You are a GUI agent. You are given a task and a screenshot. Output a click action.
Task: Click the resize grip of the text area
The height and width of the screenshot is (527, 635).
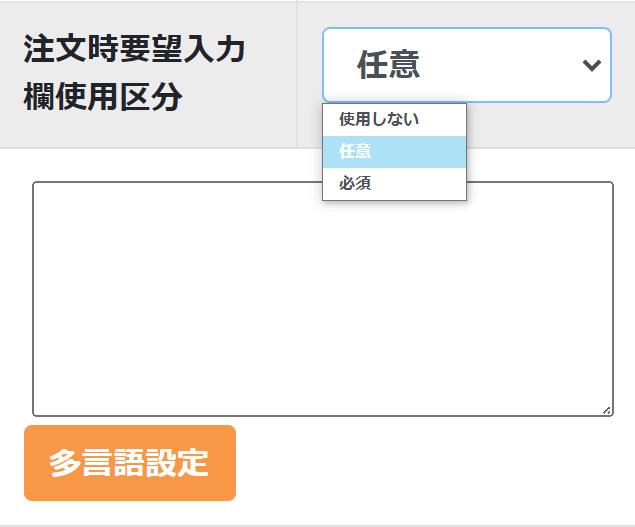point(607,410)
